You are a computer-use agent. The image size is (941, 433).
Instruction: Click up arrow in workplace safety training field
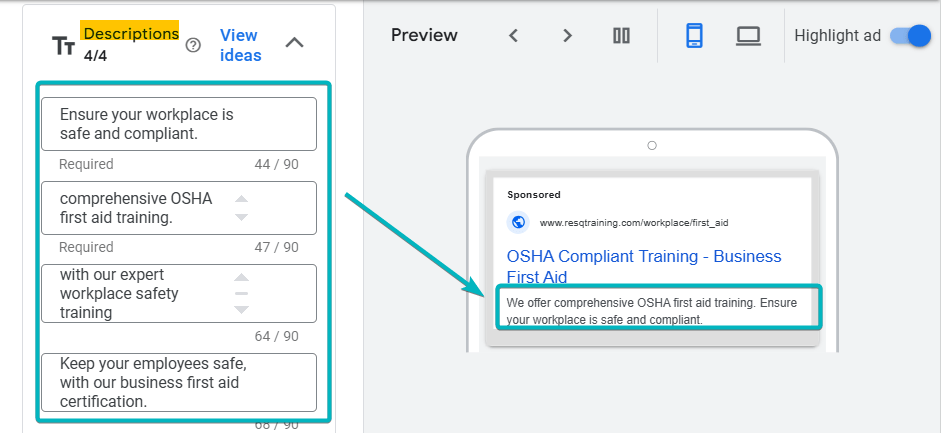tap(241, 277)
